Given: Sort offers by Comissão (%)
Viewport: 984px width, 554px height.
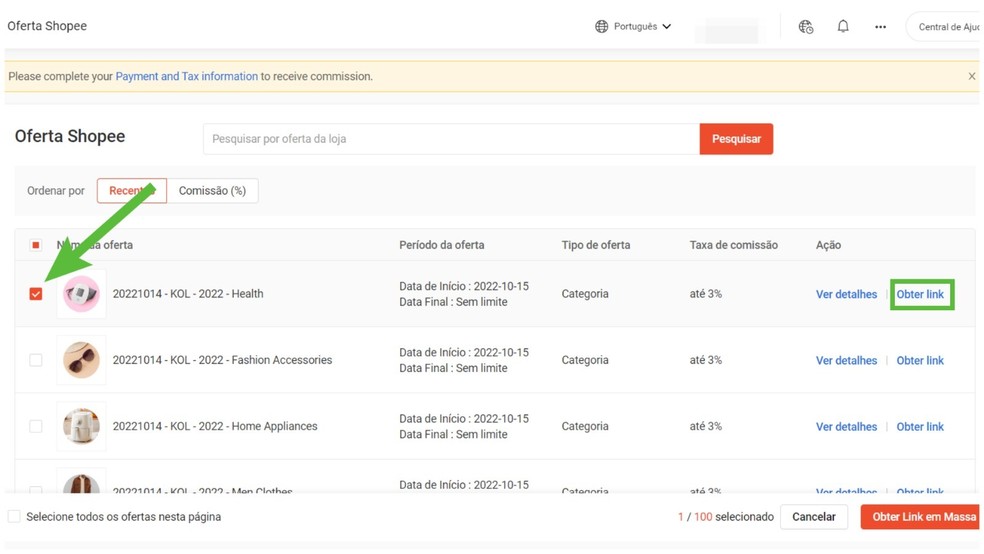Looking at the screenshot, I should click(212, 191).
